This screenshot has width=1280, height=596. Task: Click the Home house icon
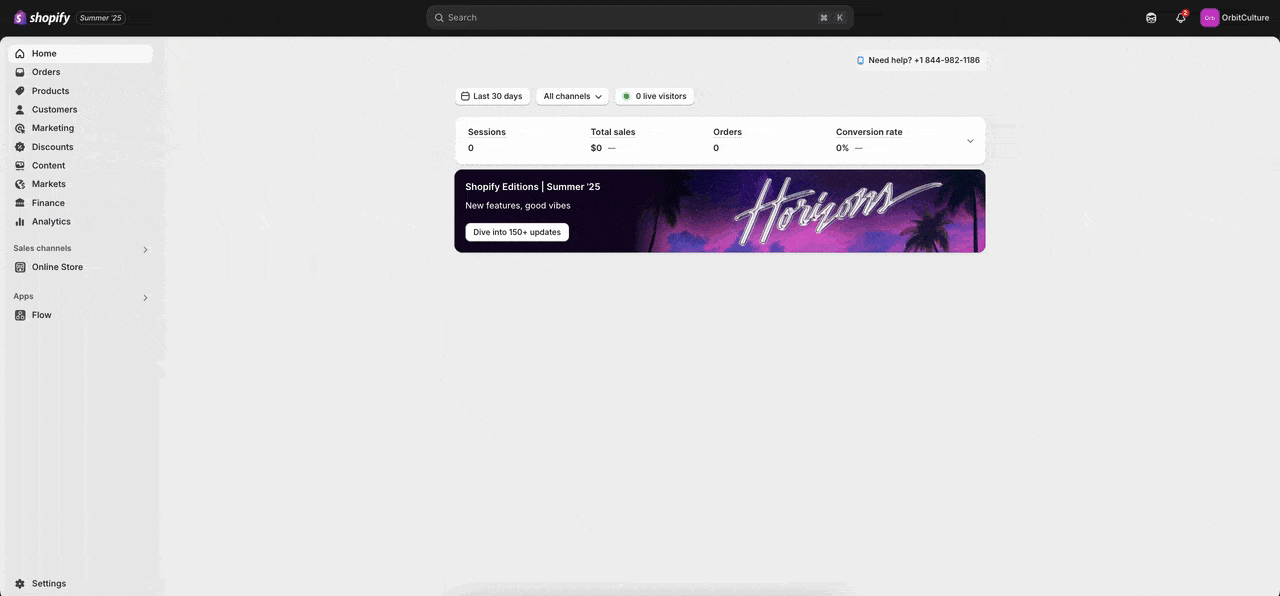pyautogui.click(x=20, y=54)
